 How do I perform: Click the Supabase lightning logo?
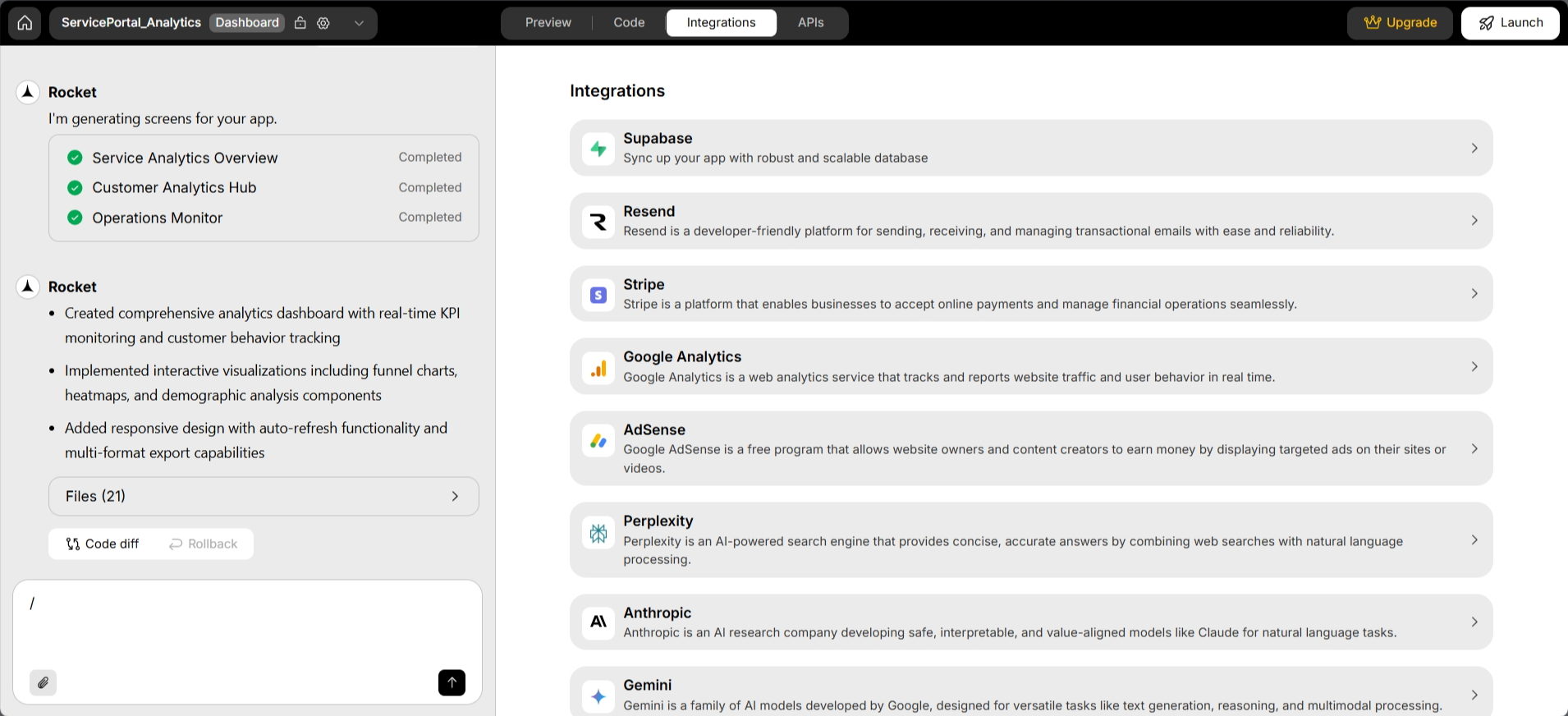598,149
